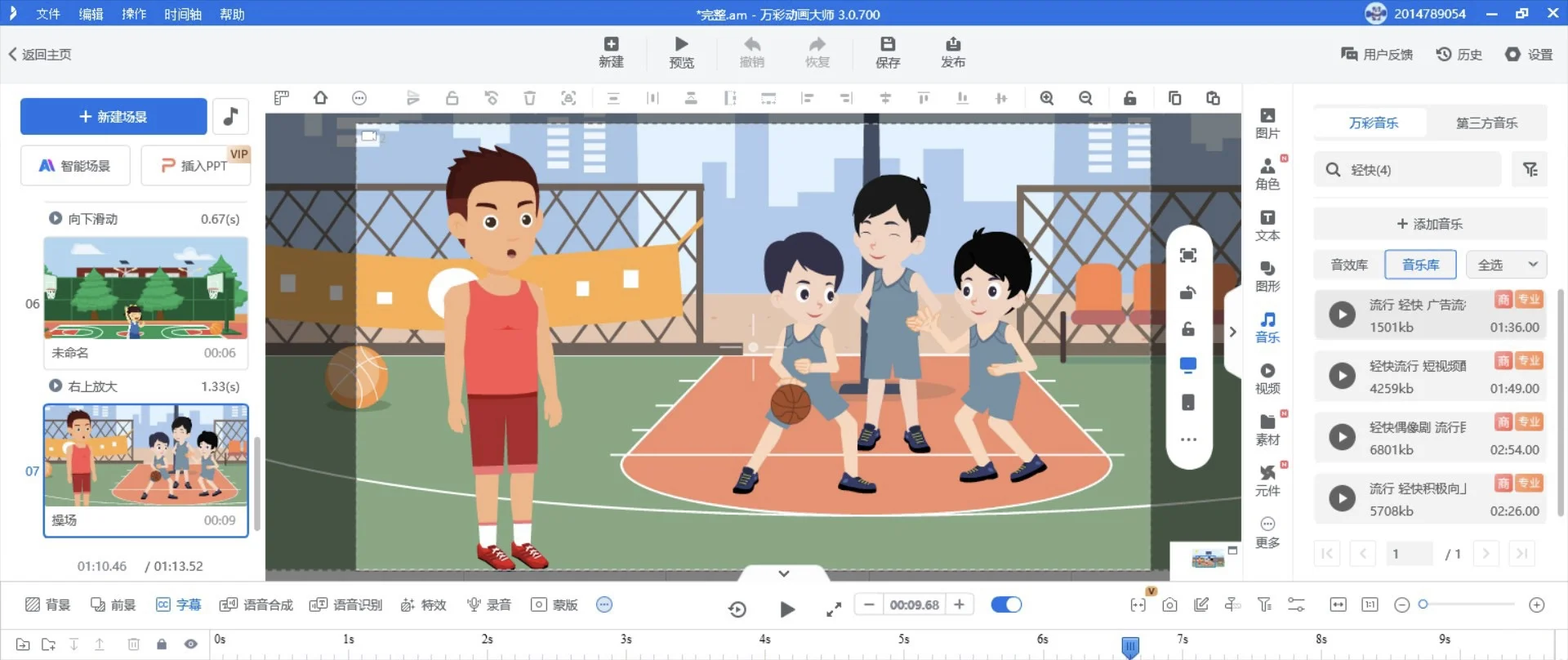Viewport: 1568px width, 660px height.
Task: Select the 字幕 timeline tab
Action: point(178,604)
